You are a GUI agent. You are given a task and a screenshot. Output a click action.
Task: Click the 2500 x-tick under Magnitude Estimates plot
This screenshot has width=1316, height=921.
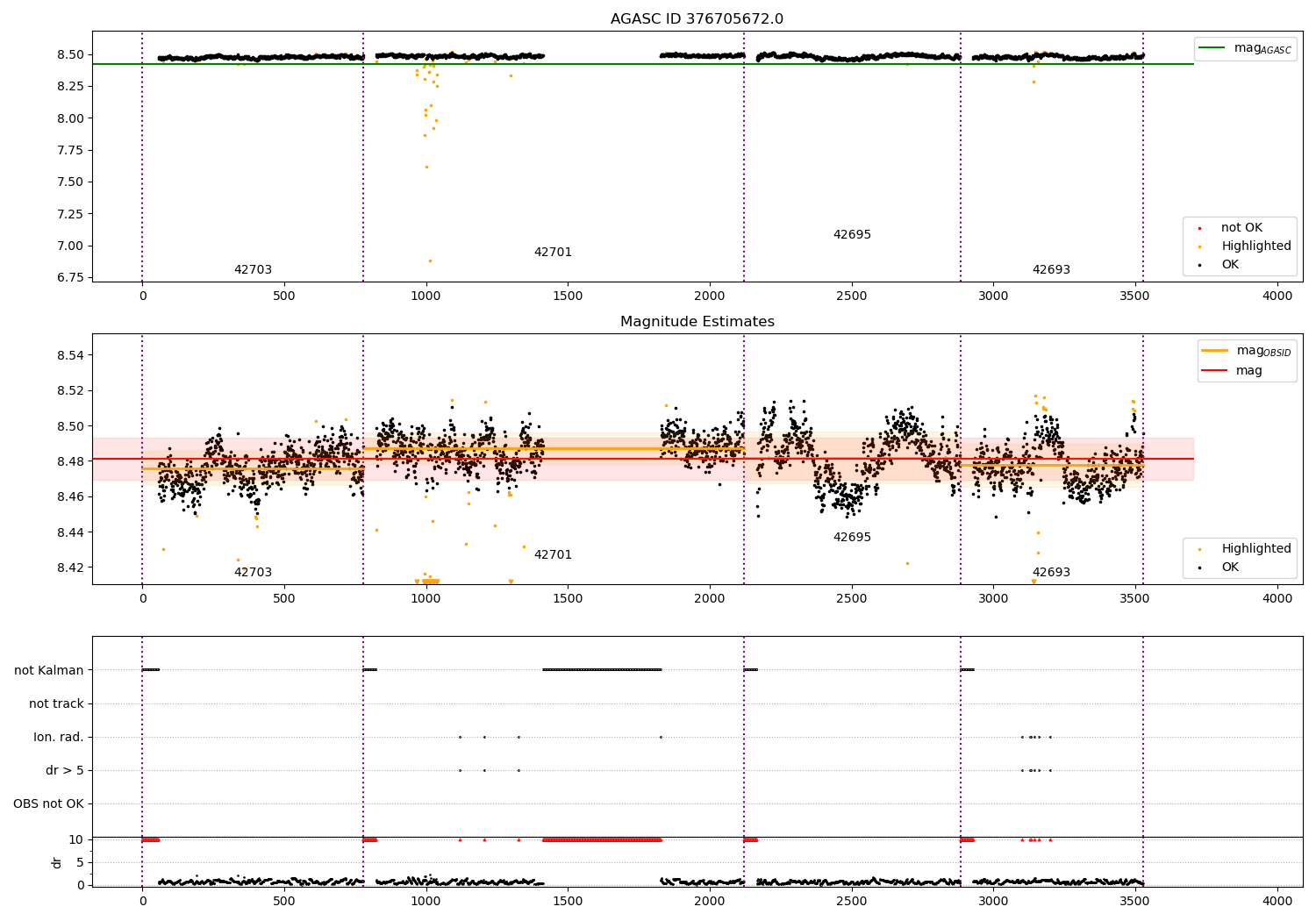tap(852, 599)
